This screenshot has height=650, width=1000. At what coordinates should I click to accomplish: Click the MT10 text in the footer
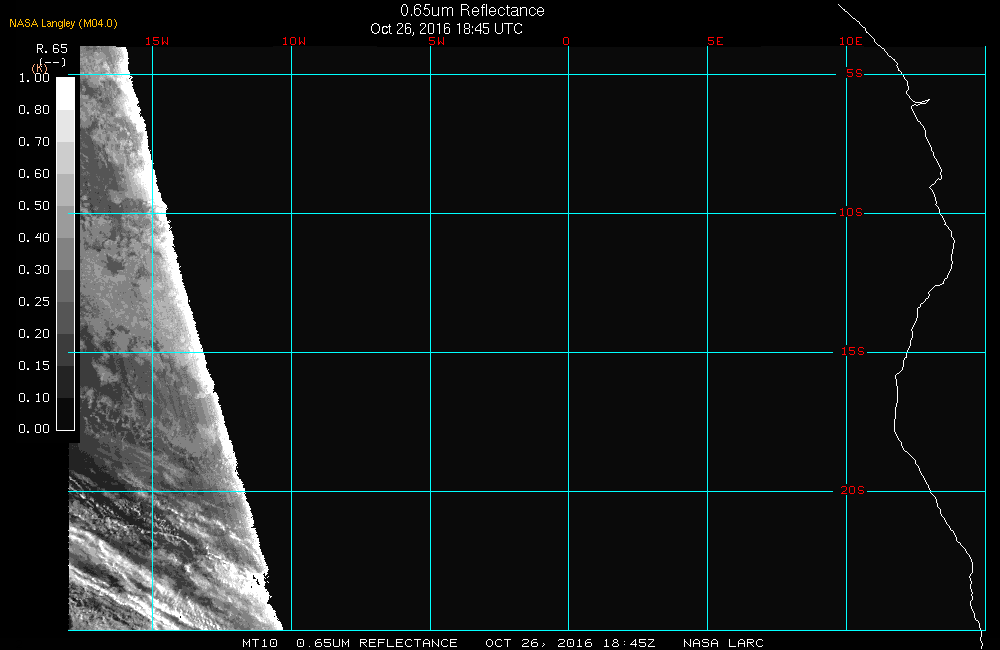[x=261, y=643]
